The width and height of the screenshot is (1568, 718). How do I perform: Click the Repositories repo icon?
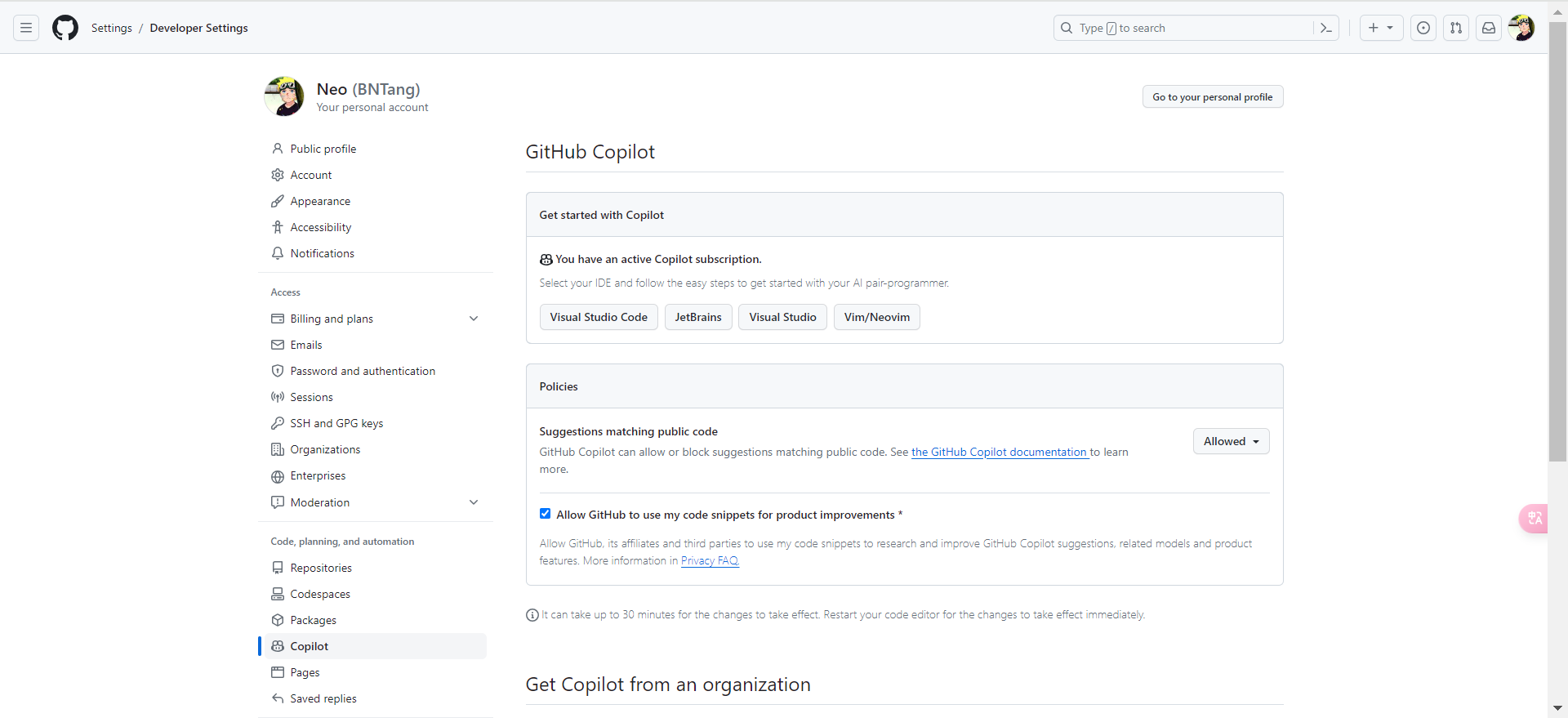278,568
